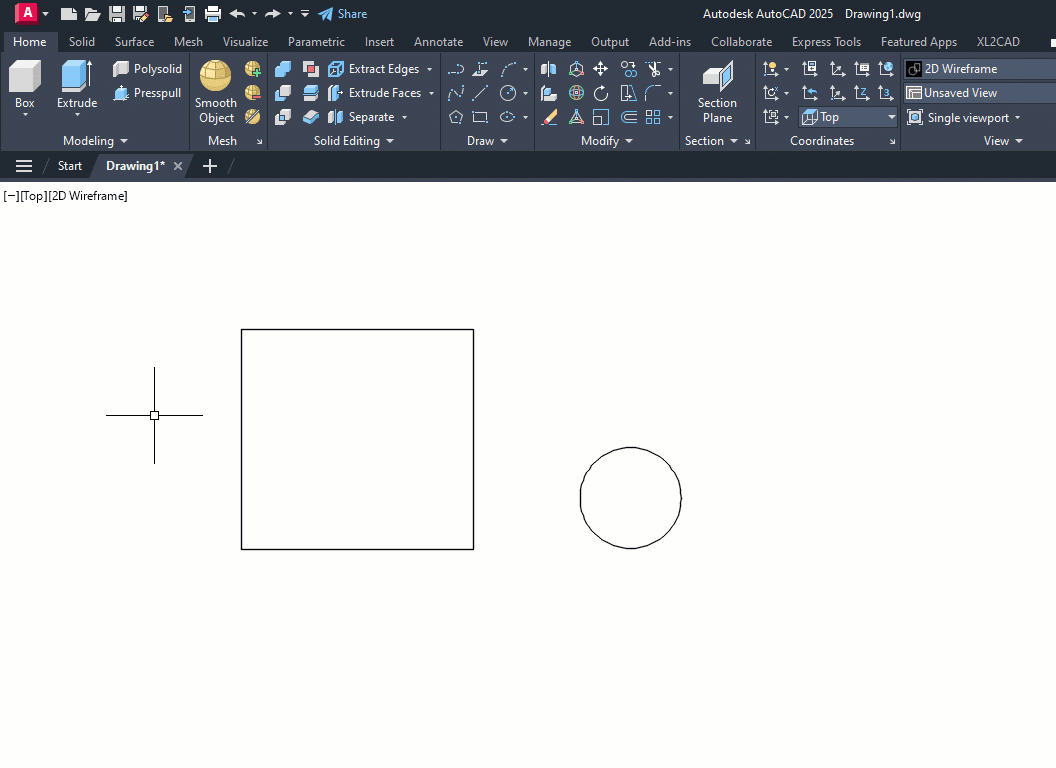Screen dimensions: 1056x768
Task: Click the Plot printer icon
Action: coord(213,13)
